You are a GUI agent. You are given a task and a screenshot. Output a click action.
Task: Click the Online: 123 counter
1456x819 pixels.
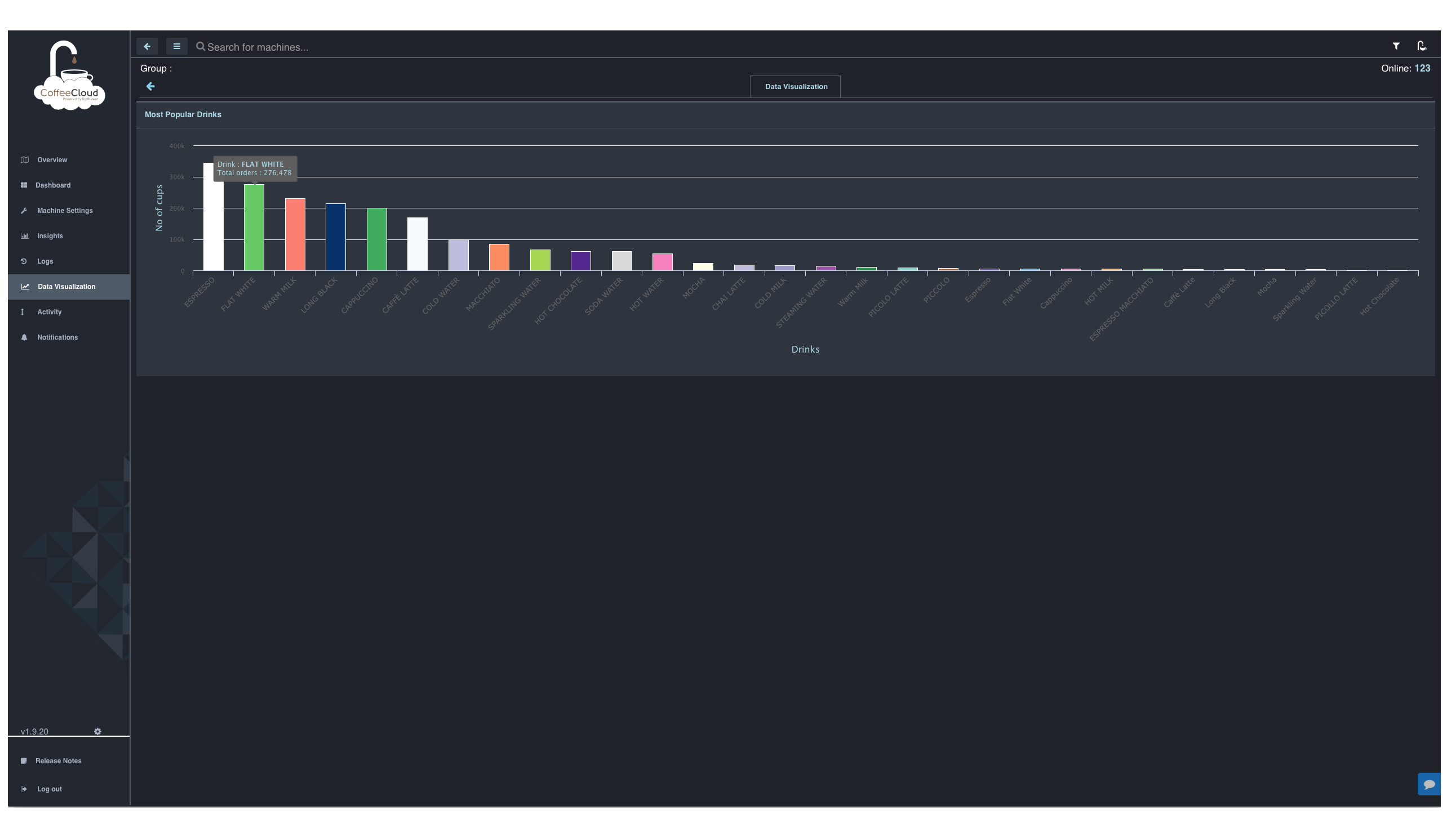tap(1406, 68)
